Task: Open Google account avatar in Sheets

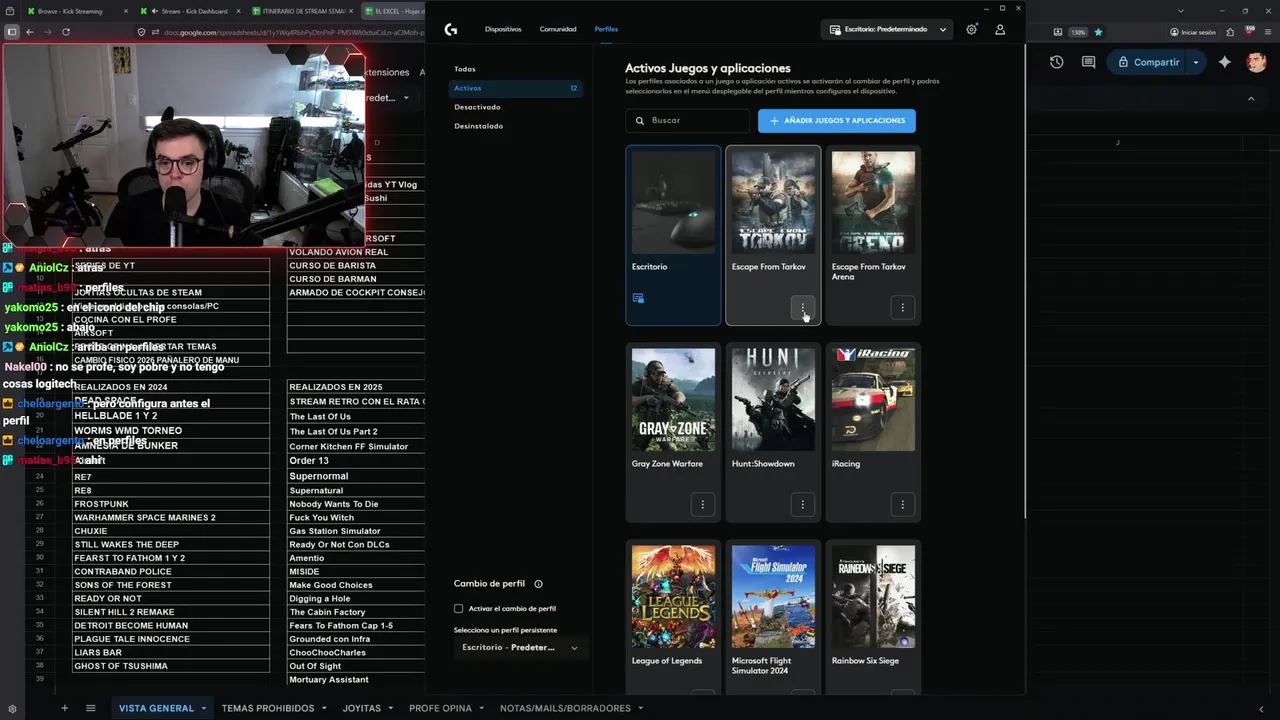Action: (x=1257, y=62)
